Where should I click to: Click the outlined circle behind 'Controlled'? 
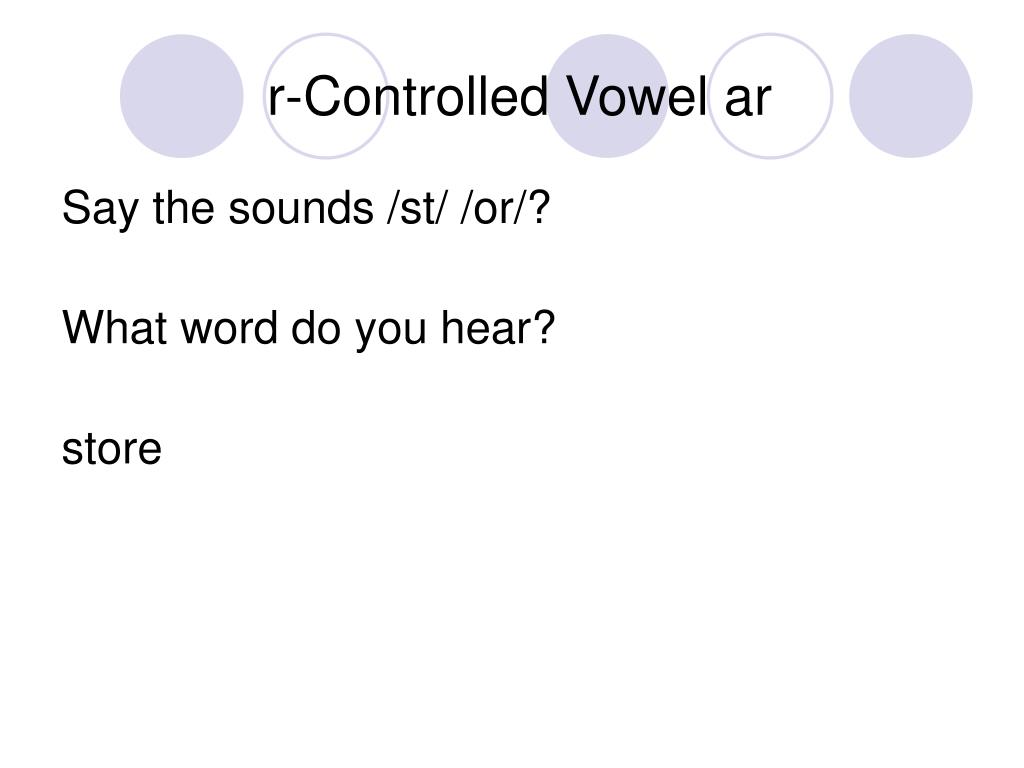[326, 96]
